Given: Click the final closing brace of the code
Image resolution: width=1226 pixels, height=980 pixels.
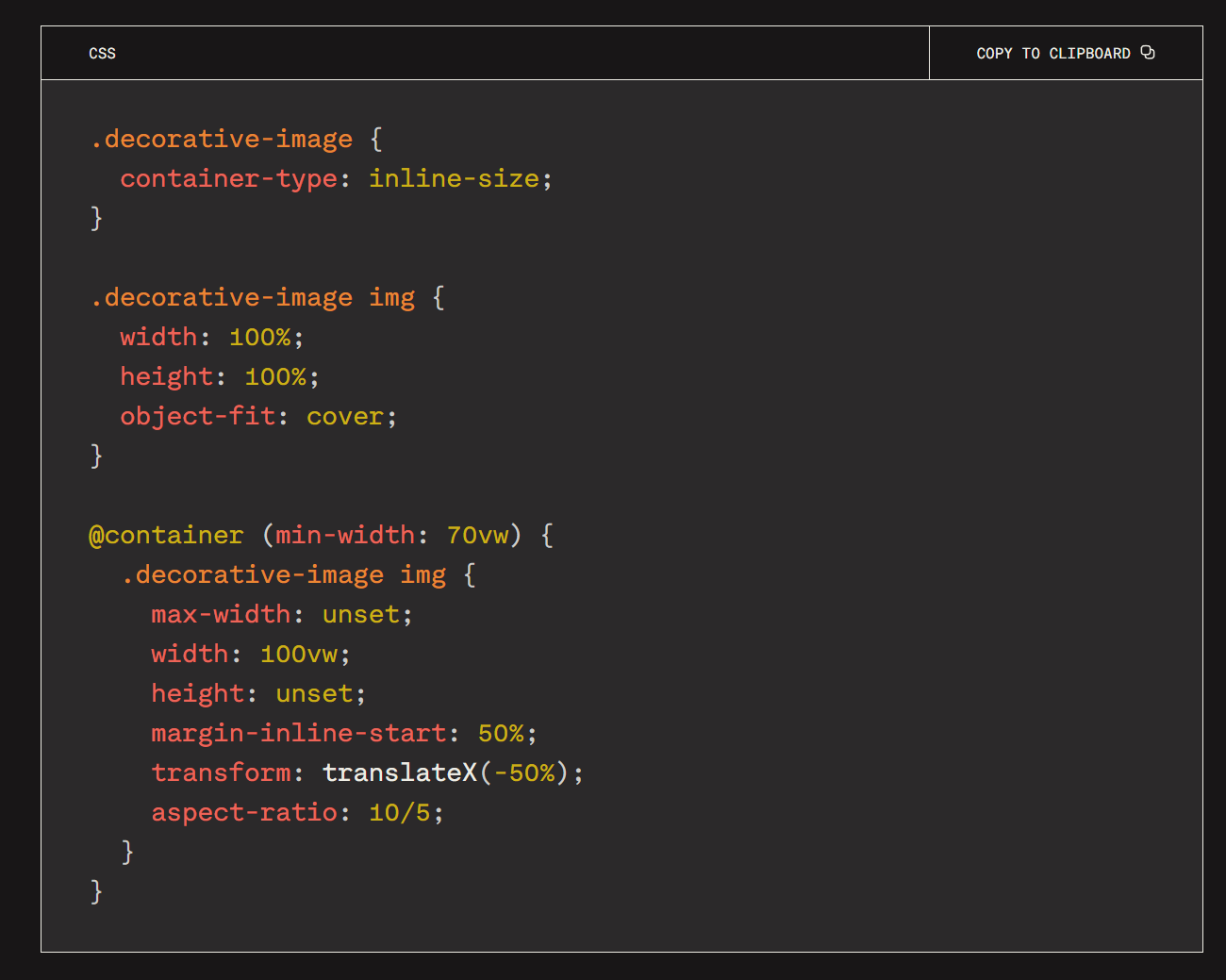Looking at the screenshot, I should (x=96, y=891).
